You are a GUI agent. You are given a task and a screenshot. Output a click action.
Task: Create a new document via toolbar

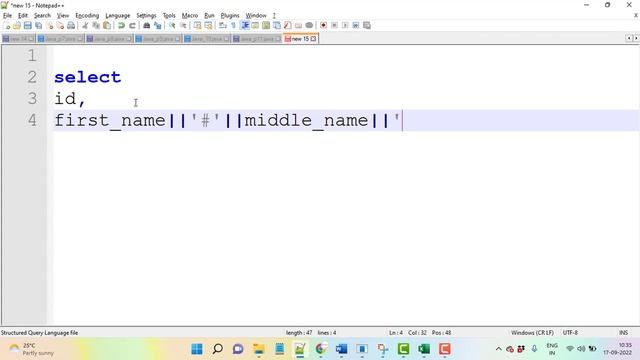point(7,25)
